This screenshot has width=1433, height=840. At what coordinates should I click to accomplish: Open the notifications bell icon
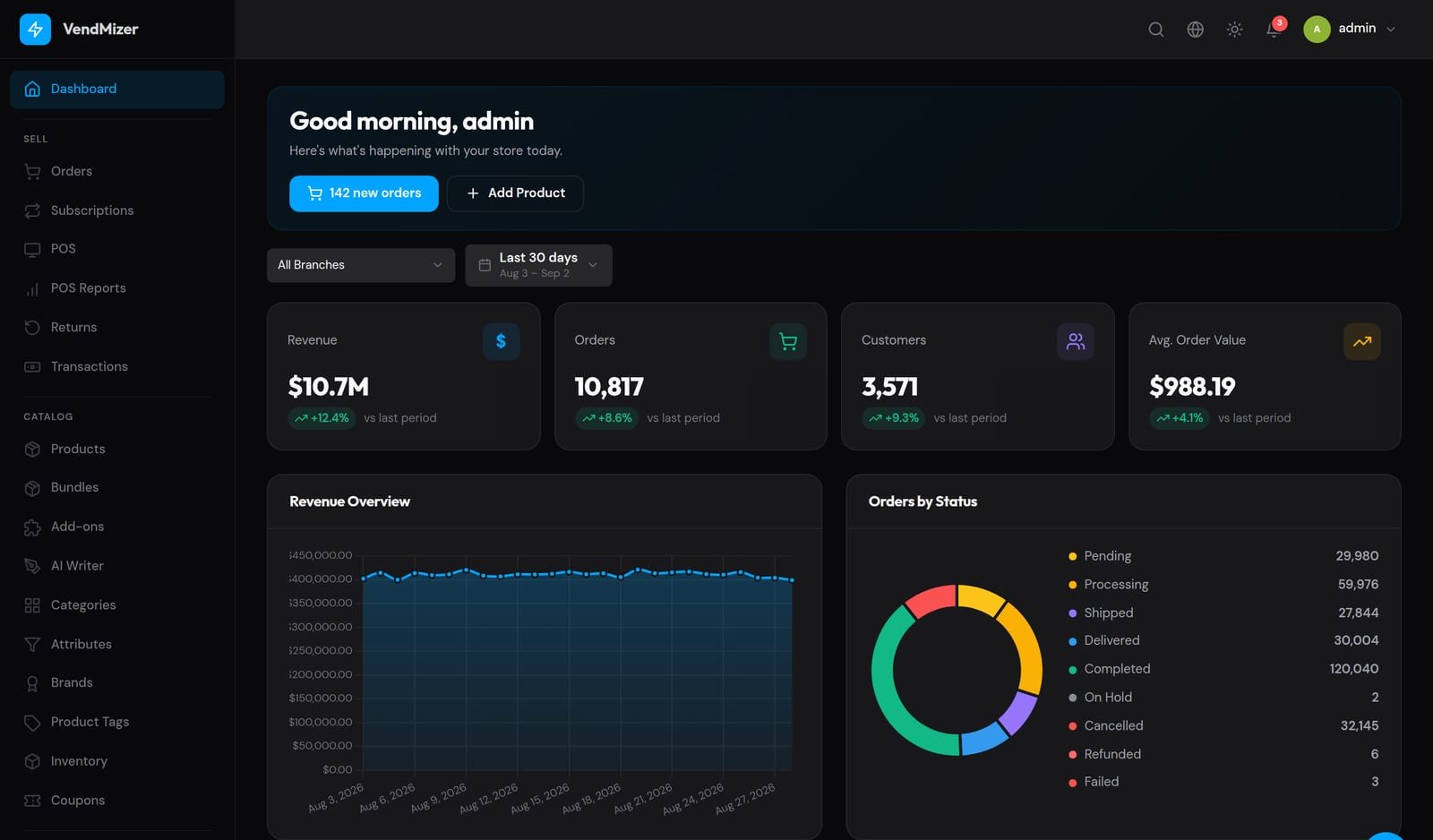coord(1274,30)
